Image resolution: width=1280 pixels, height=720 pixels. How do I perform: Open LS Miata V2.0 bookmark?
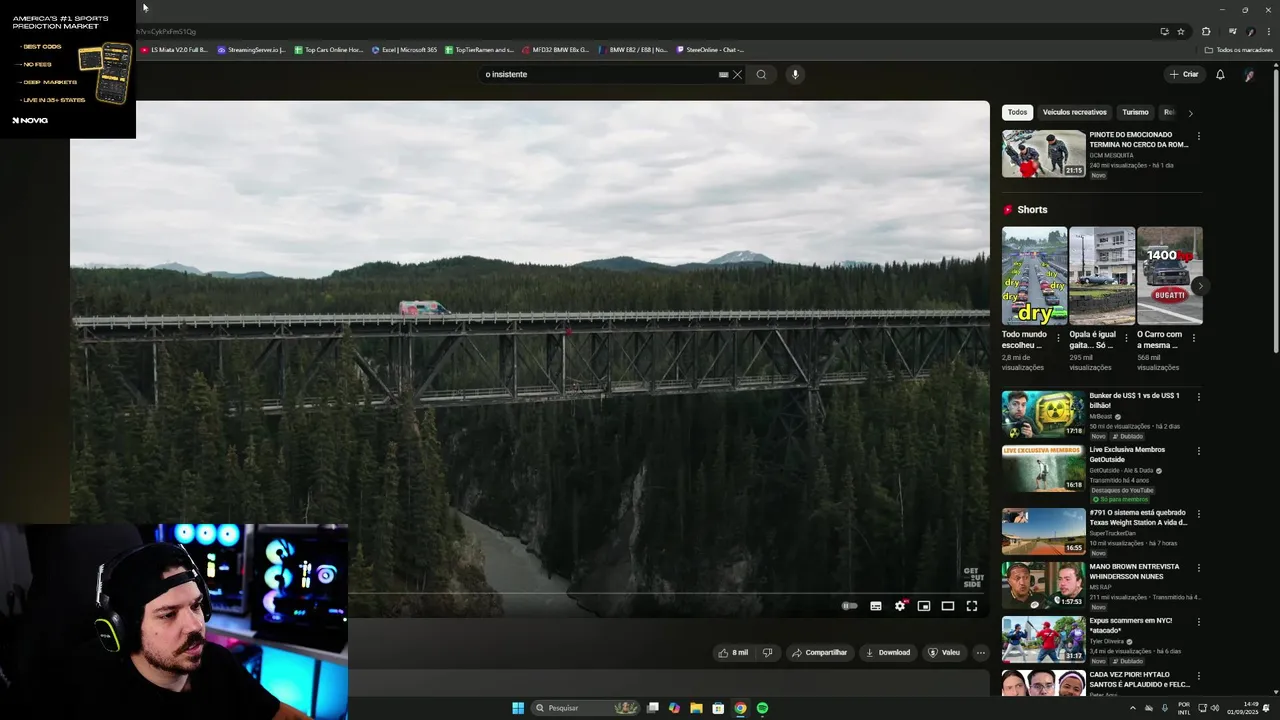click(174, 49)
